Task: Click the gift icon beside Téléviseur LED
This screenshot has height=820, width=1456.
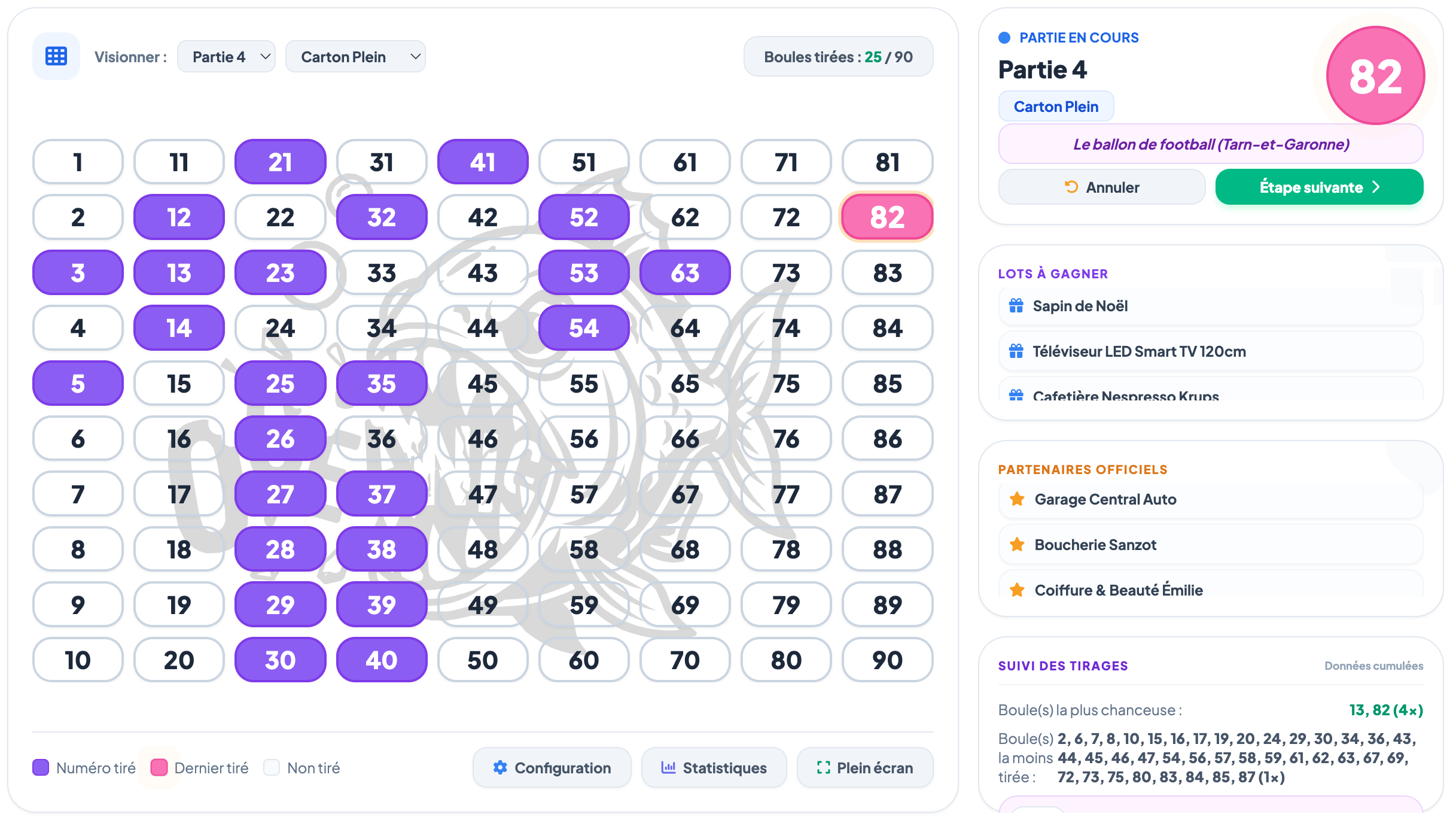Action: coord(1016,351)
